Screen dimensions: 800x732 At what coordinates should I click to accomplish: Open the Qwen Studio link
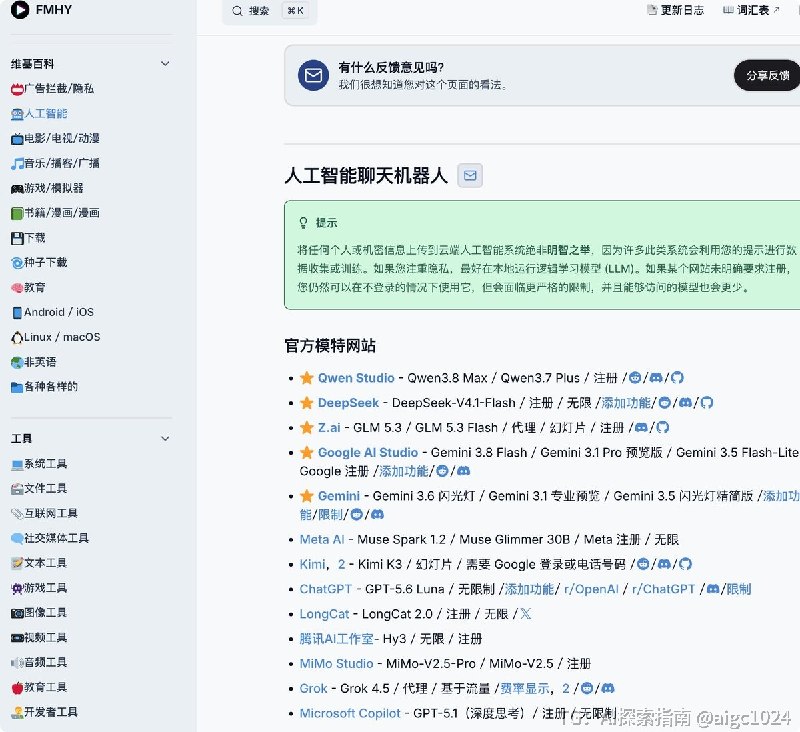click(356, 378)
